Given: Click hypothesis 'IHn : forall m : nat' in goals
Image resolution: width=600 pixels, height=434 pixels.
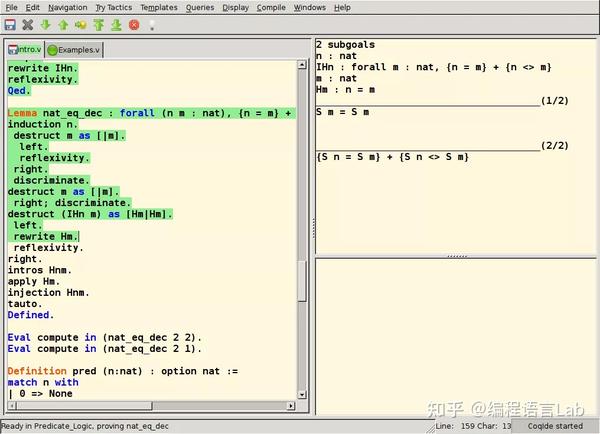Looking at the screenshot, I should click(x=434, y=67).
